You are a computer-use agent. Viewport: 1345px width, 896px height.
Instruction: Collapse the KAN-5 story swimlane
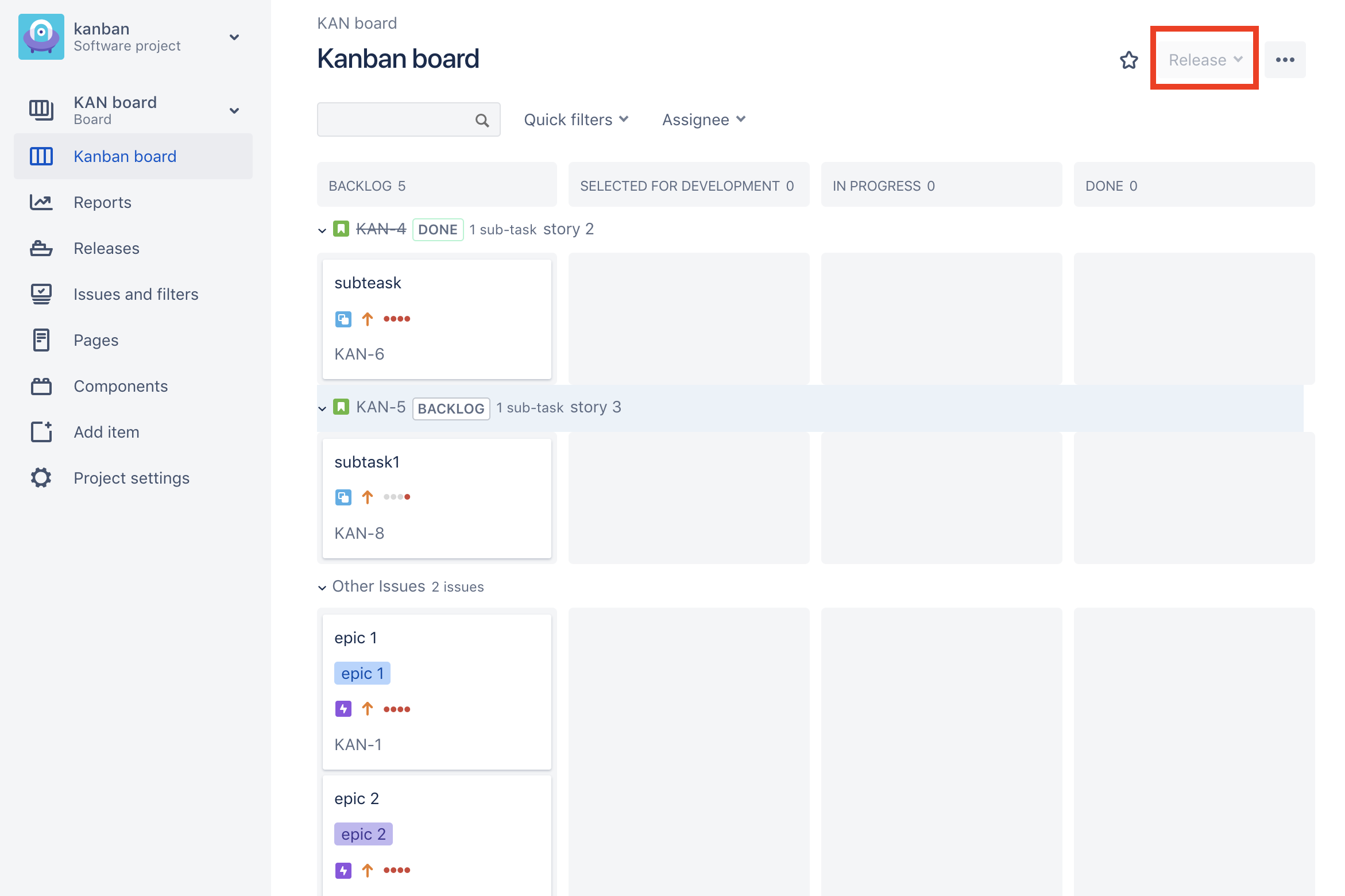322,408
